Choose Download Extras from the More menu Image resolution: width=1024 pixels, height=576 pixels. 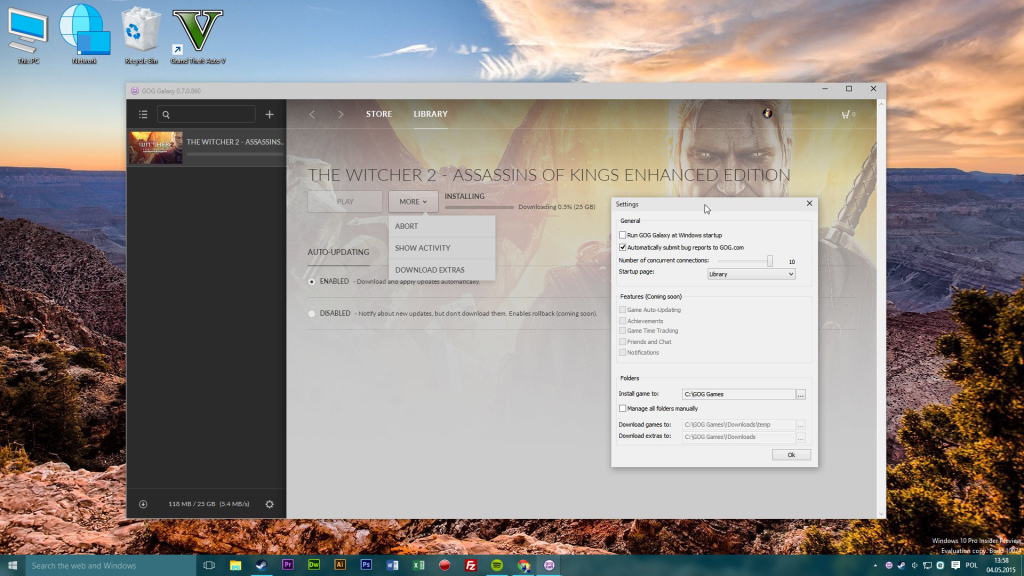tap(429, 270)
